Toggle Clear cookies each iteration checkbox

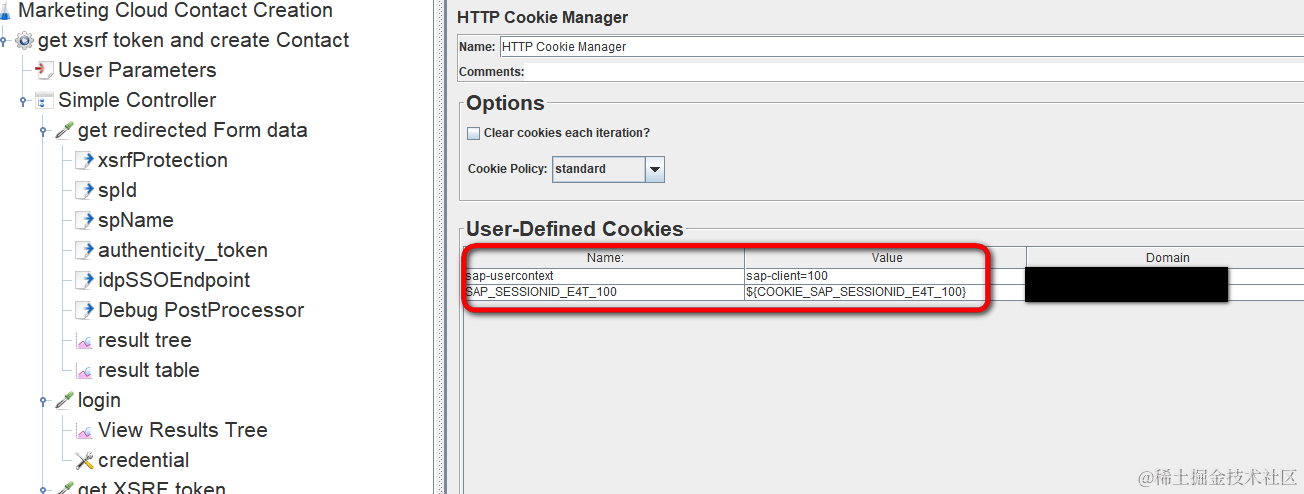click(x=473, y=133)
